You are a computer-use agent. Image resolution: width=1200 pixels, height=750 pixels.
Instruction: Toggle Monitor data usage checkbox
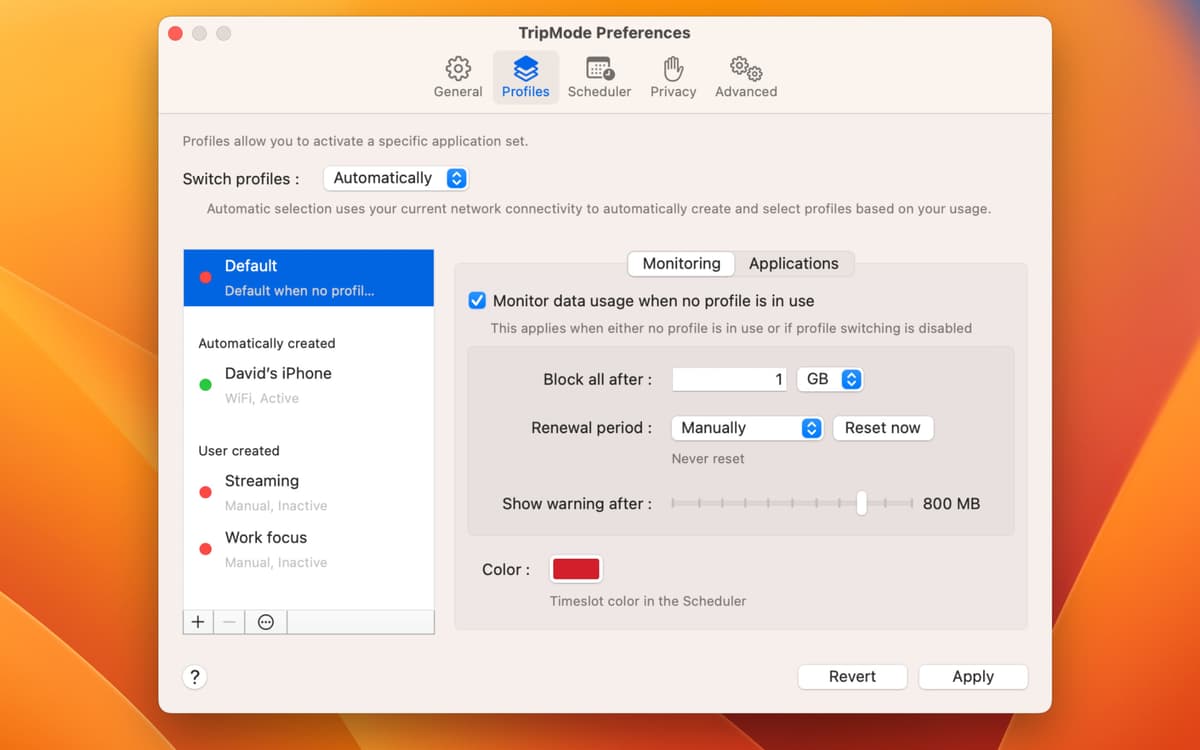coord(478,301)
